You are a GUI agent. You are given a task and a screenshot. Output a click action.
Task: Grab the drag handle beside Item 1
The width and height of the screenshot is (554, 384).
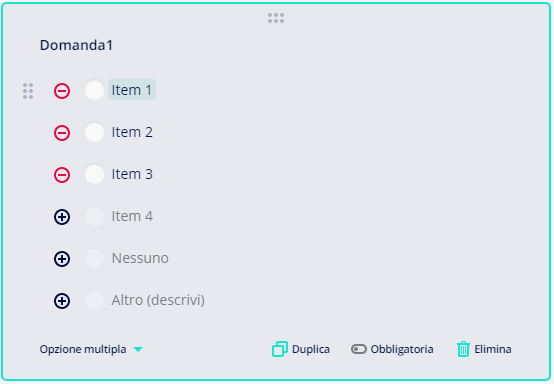pyautogui.click(x=28, y=91)
